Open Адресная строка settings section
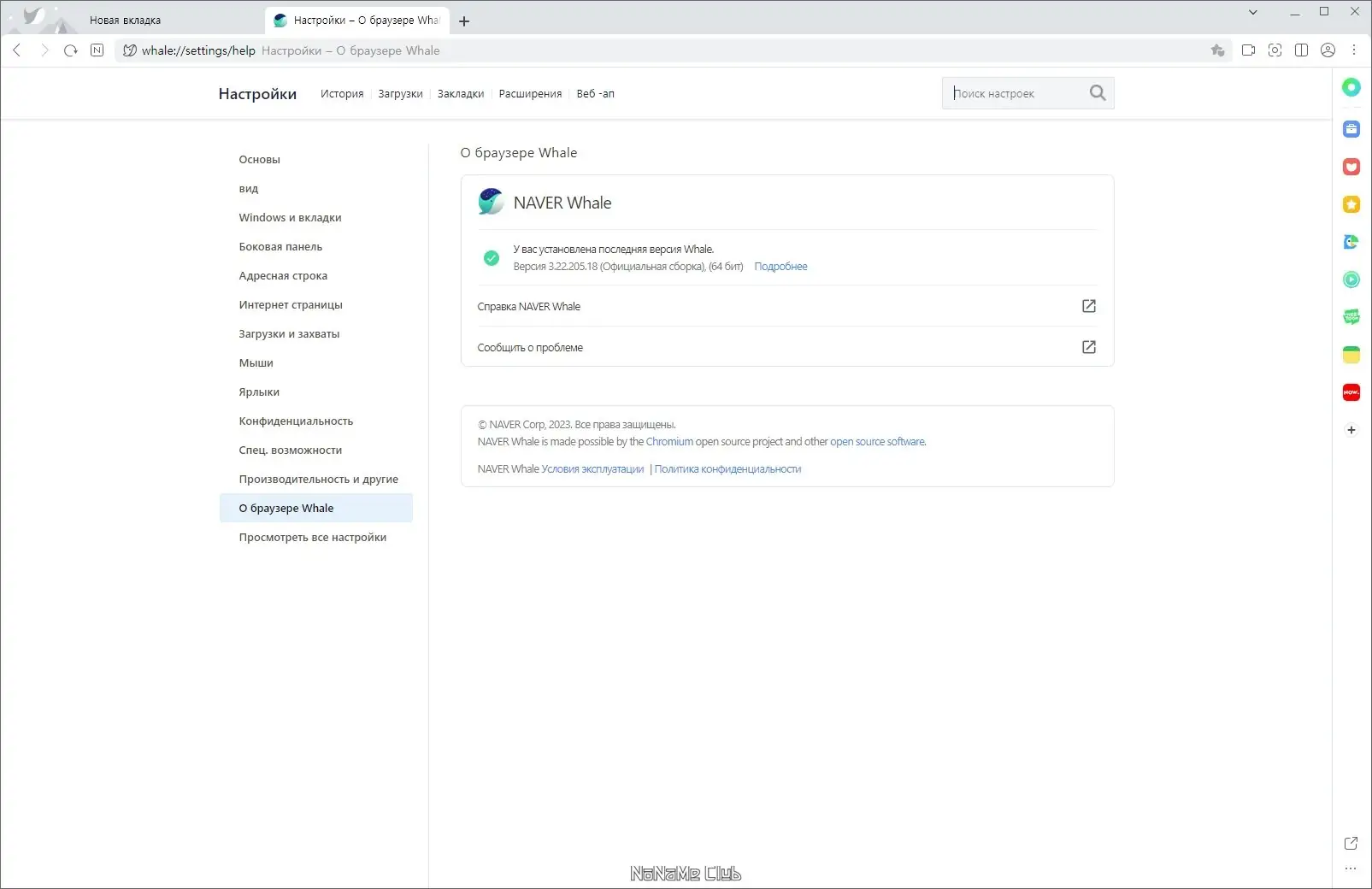1372x889 pixels. point(315,276)
